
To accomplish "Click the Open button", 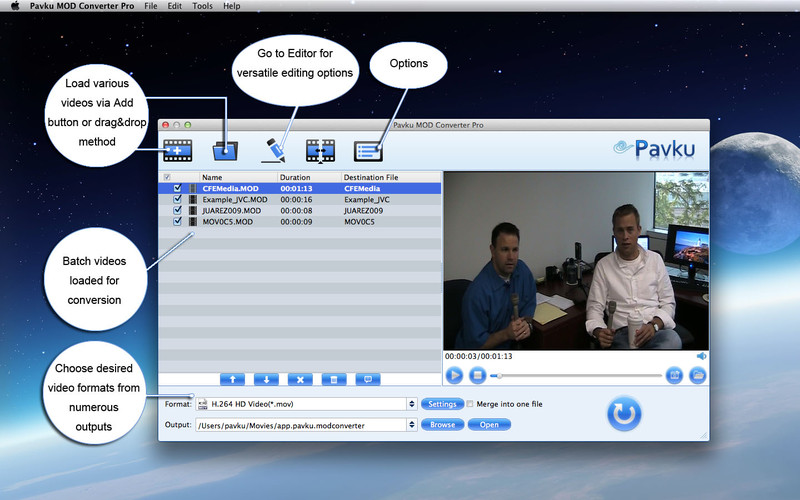I will [x=489, y=424].
